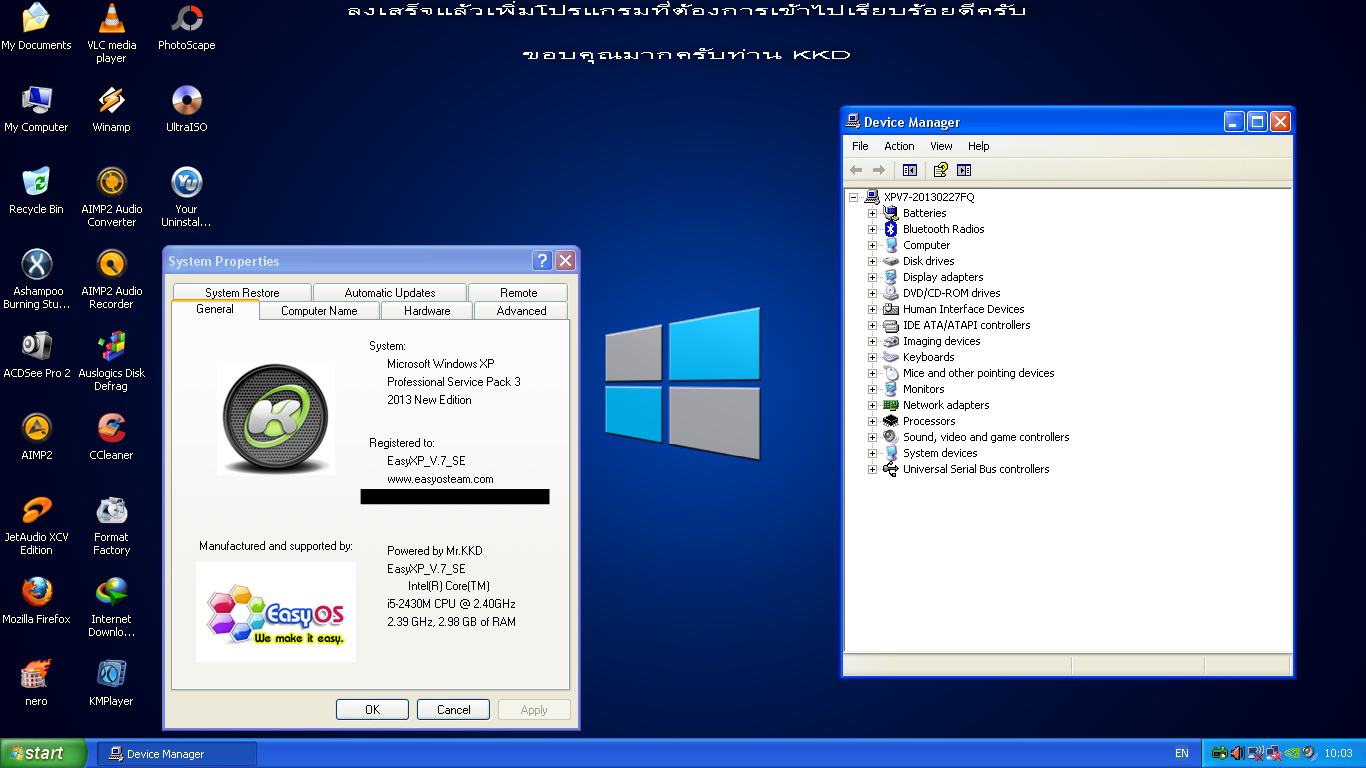Click the My Documents folder icon

[36, 27]
